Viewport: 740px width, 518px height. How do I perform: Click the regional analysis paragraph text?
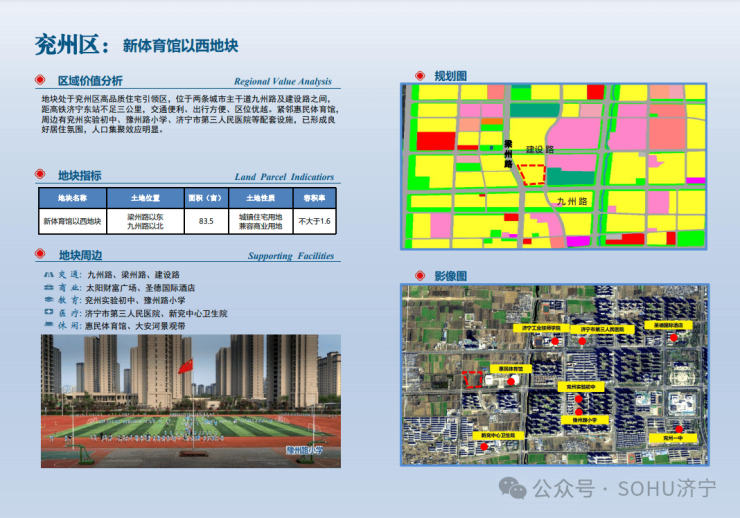[x=190, y=114]
